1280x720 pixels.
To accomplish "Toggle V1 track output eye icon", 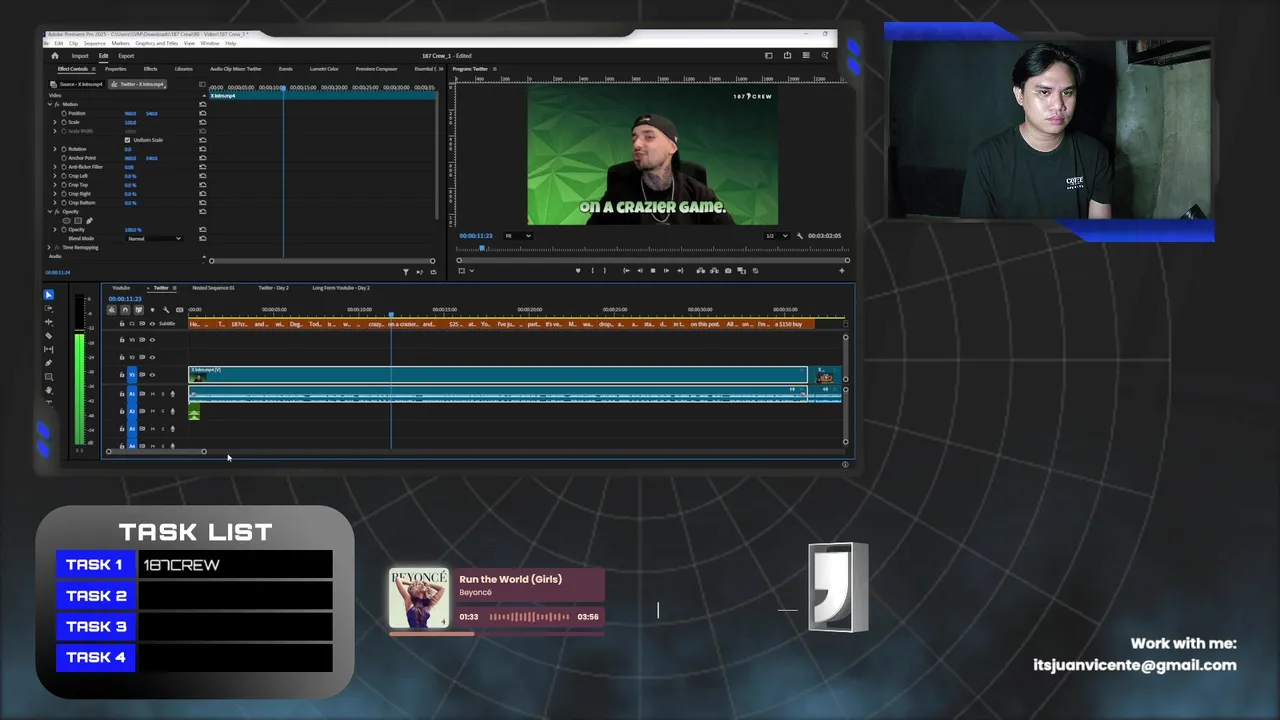I will 152,375.
